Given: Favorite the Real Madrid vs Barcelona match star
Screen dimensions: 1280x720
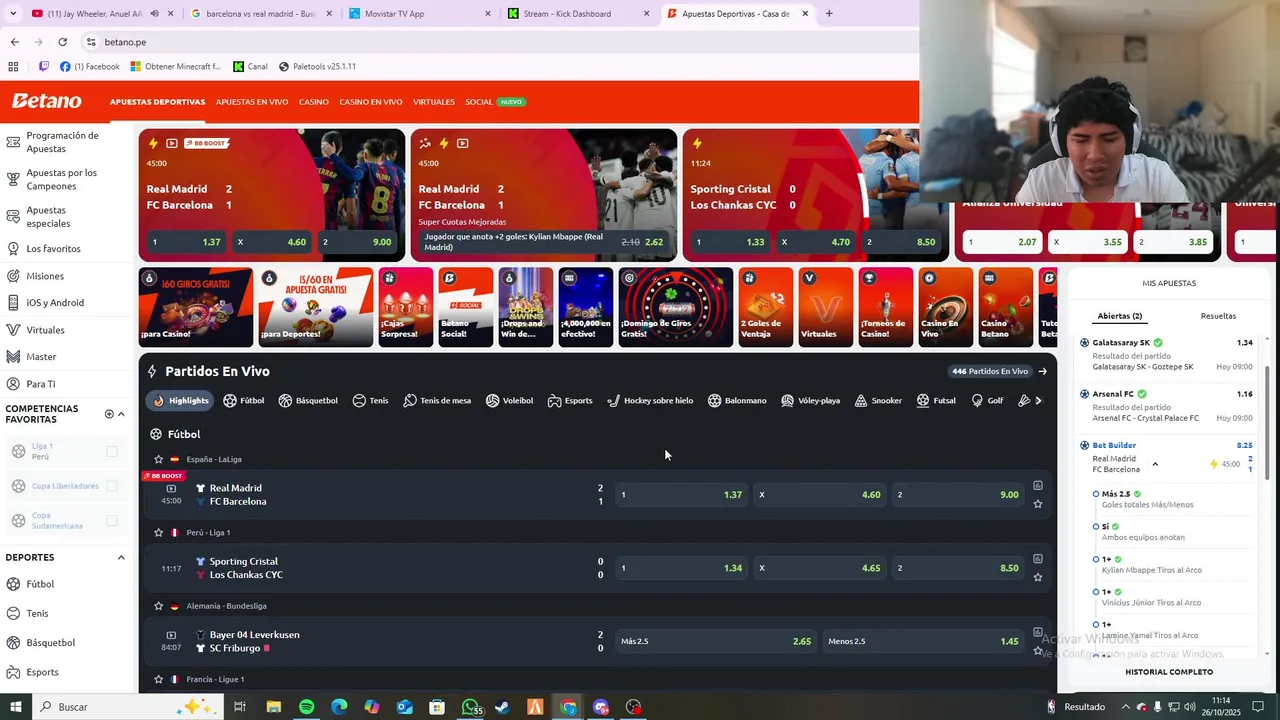Looking at the screenshot, I should pos(1038,504).
